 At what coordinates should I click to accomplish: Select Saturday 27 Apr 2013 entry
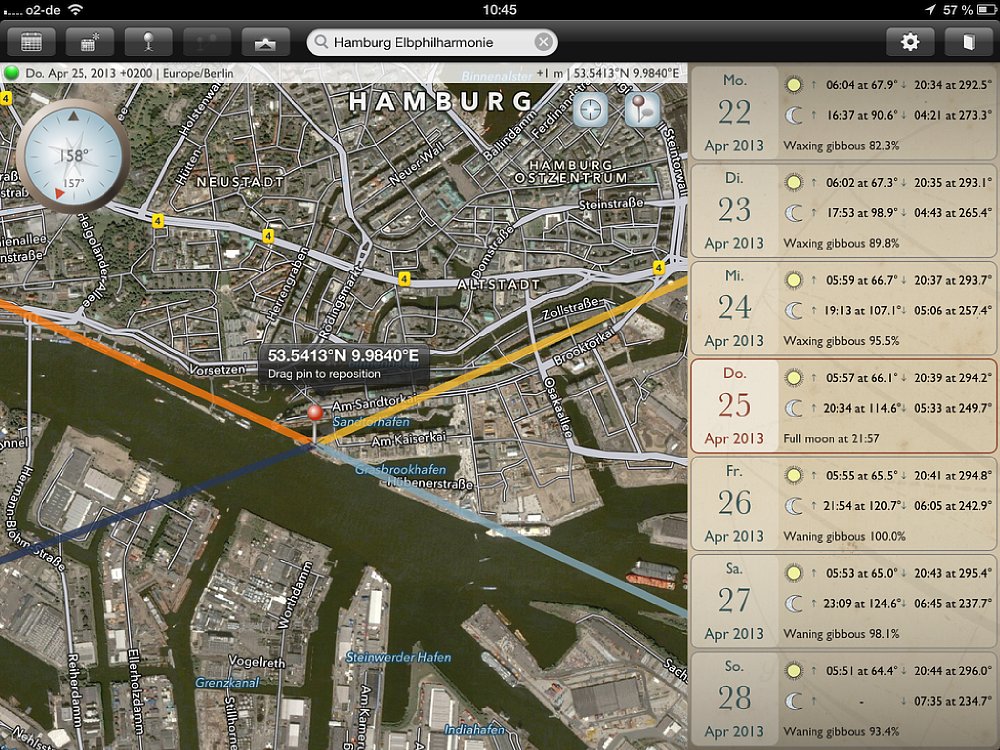pos(842,601)
